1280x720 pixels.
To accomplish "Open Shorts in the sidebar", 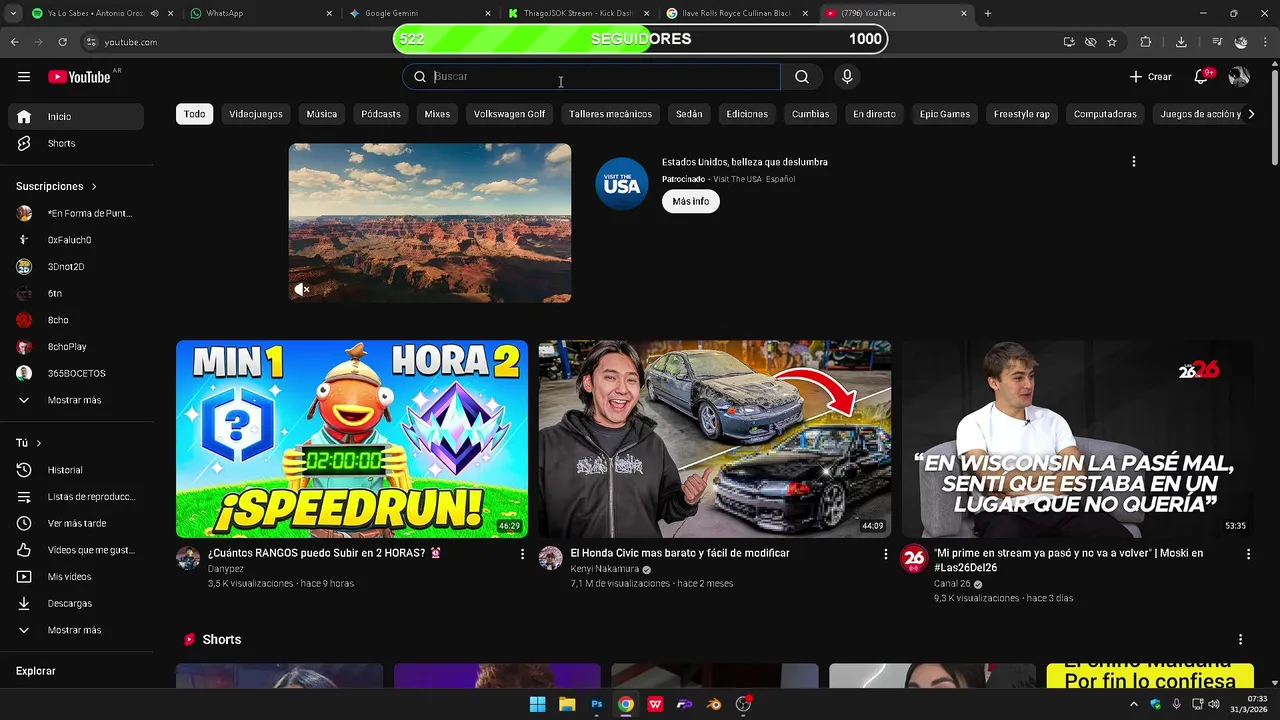I will [x=76, y=143].
